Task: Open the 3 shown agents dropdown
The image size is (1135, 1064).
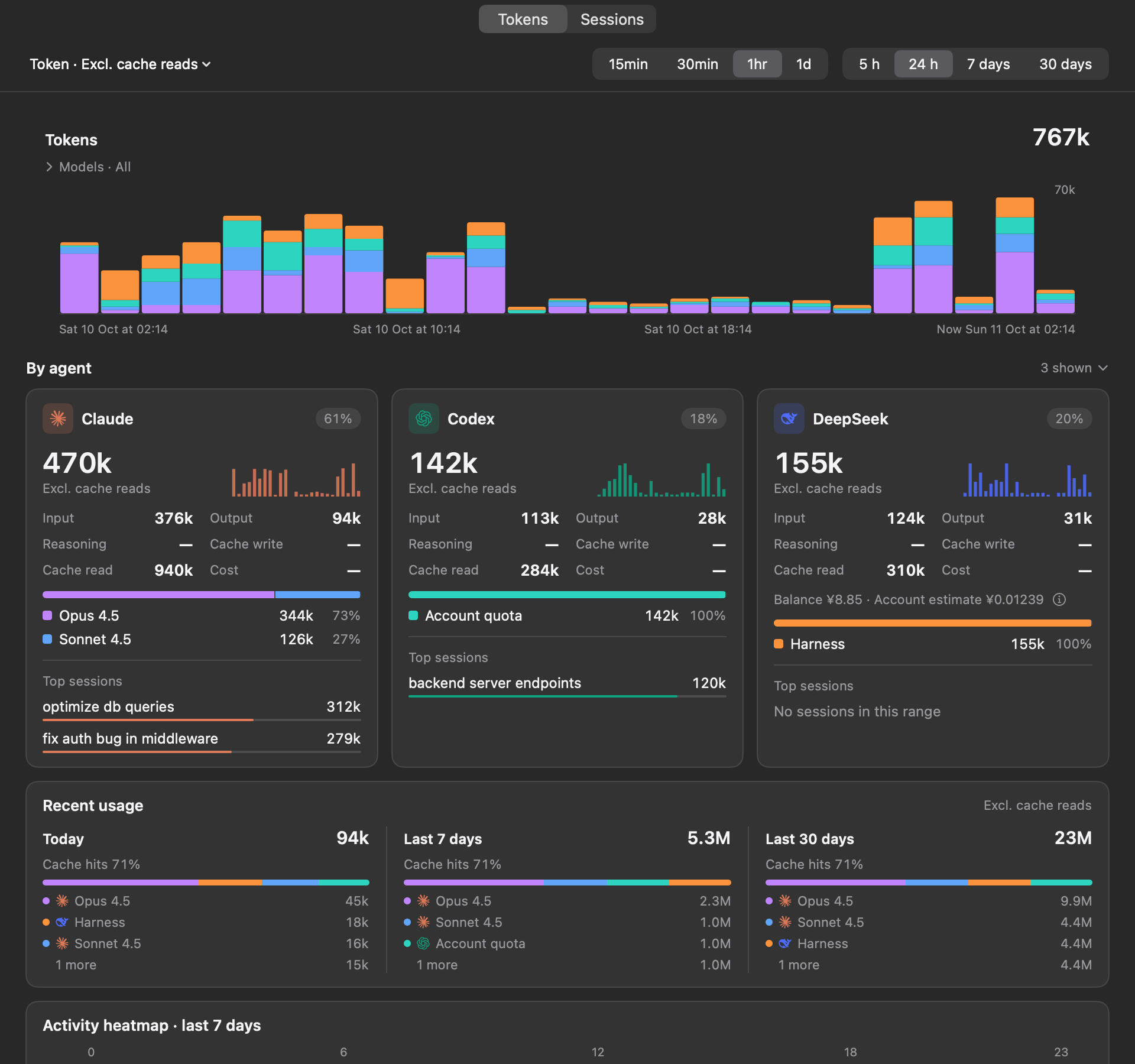Action: (x=1074, y=368)
